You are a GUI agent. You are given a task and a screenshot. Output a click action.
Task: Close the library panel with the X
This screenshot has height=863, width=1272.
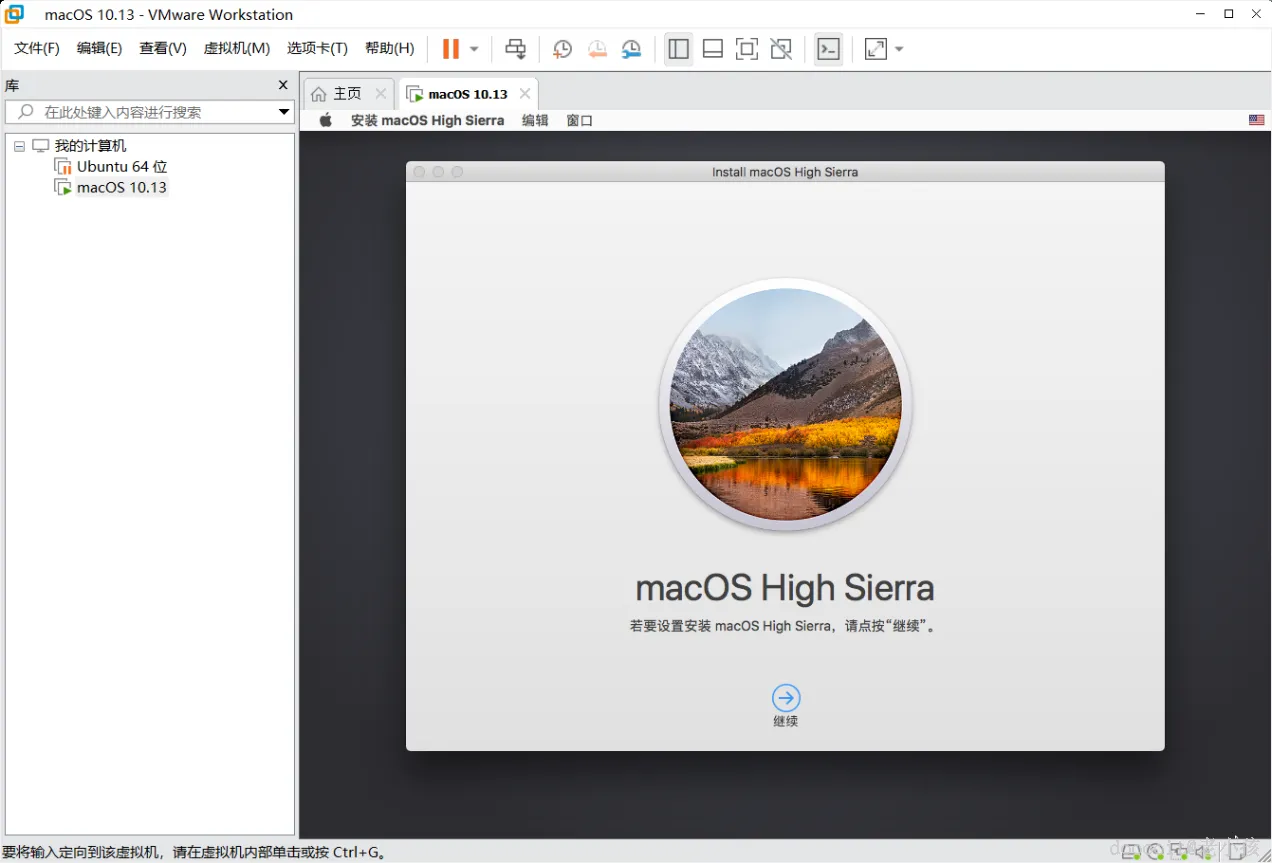[283, 85]
